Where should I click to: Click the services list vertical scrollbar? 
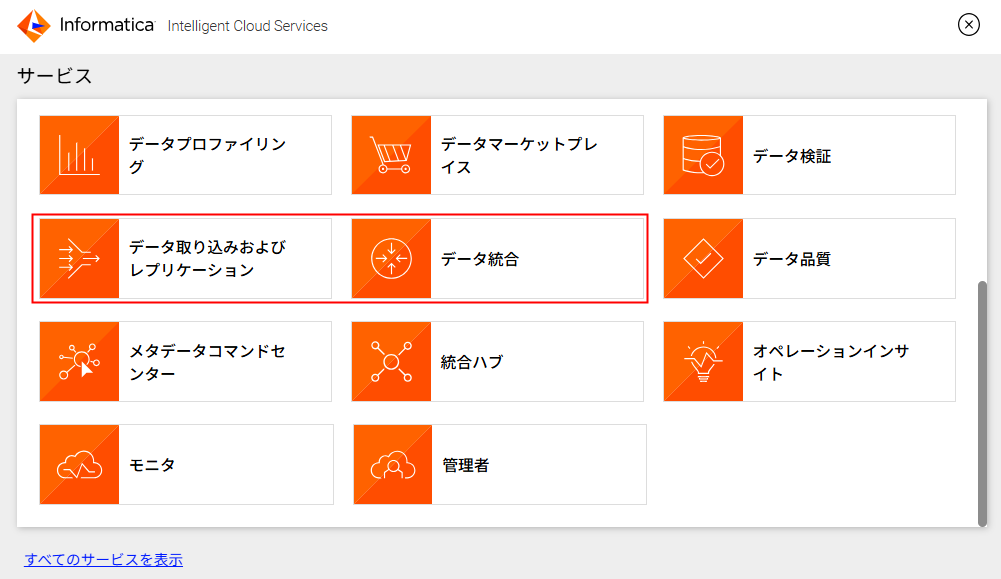(982, 403)
